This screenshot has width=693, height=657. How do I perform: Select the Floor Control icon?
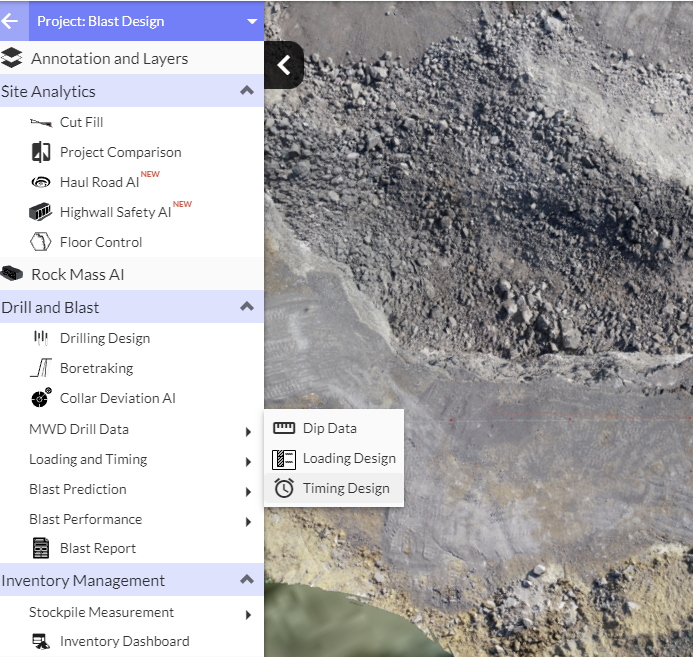[41, 242]
